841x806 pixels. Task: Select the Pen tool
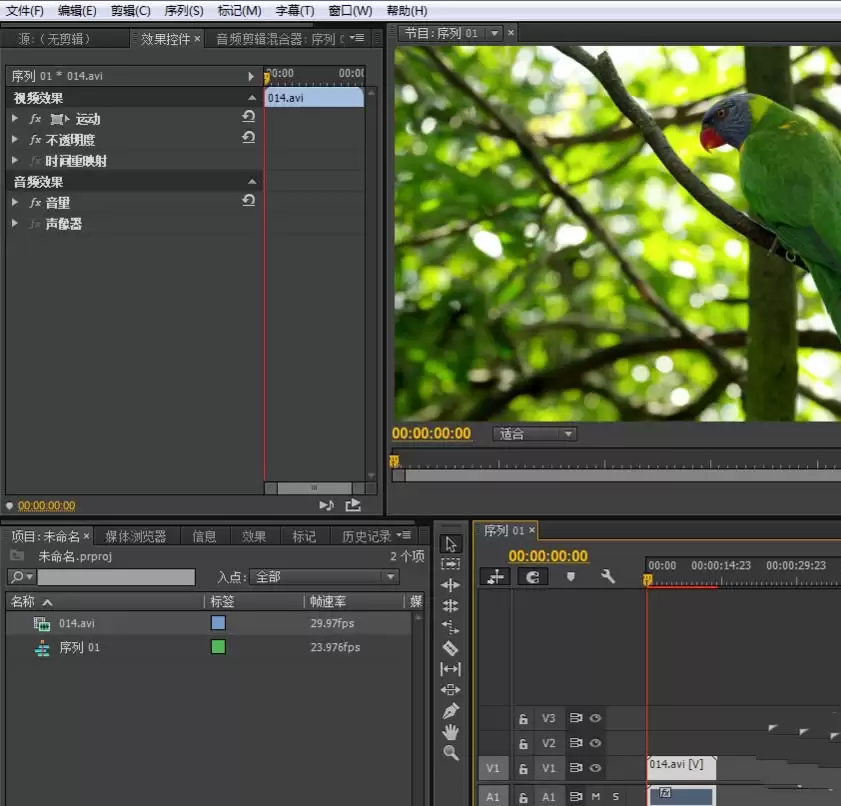click(x=450, y=711)
